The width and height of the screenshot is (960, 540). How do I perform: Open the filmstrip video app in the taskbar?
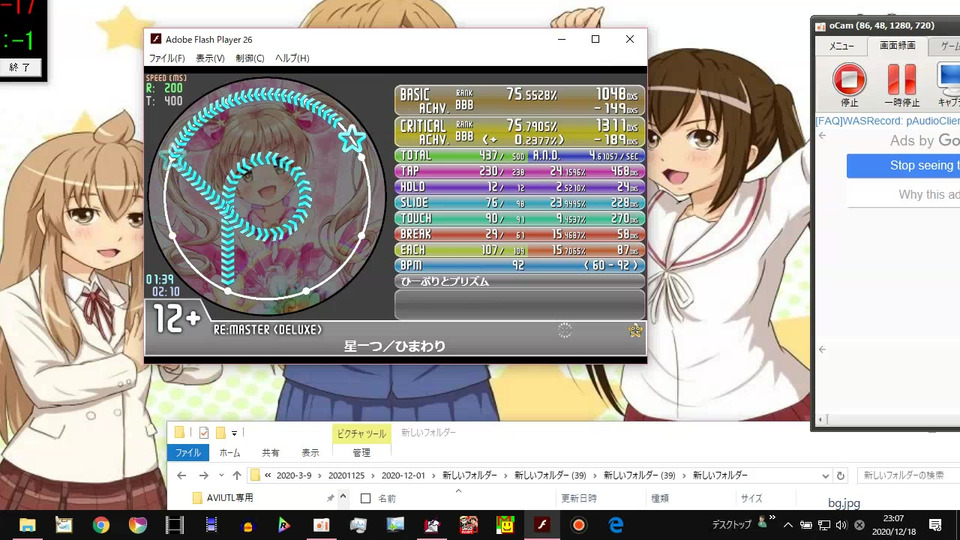[174, 525]
